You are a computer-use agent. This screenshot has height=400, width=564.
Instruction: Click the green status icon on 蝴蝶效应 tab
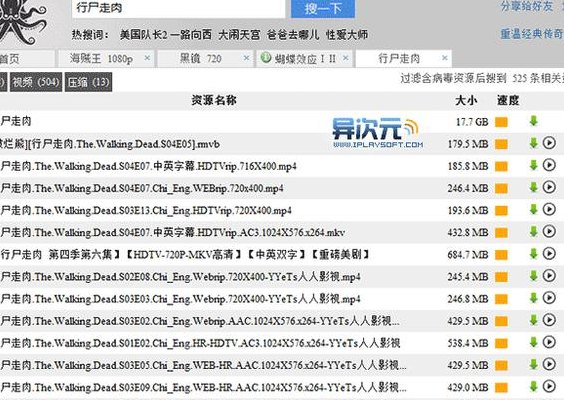(x=266, y=58)
